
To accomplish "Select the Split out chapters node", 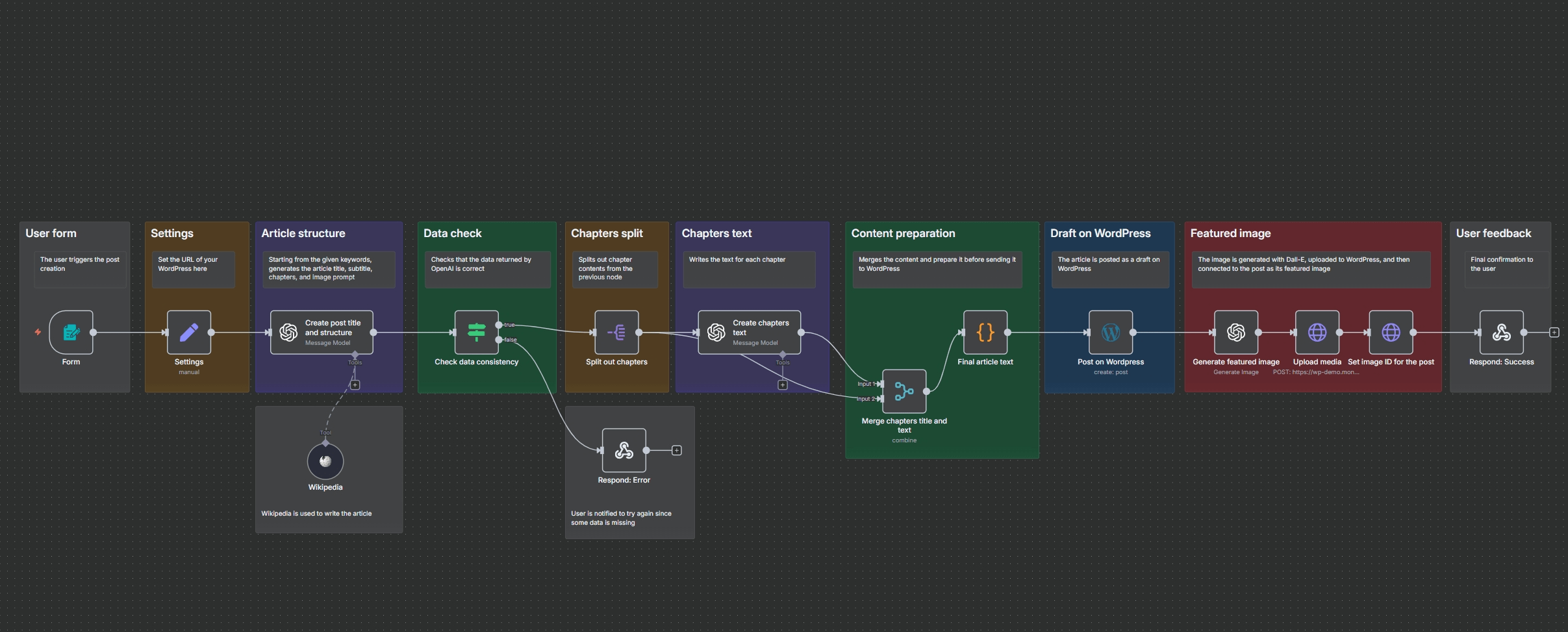I will click(x=616, y=333).
